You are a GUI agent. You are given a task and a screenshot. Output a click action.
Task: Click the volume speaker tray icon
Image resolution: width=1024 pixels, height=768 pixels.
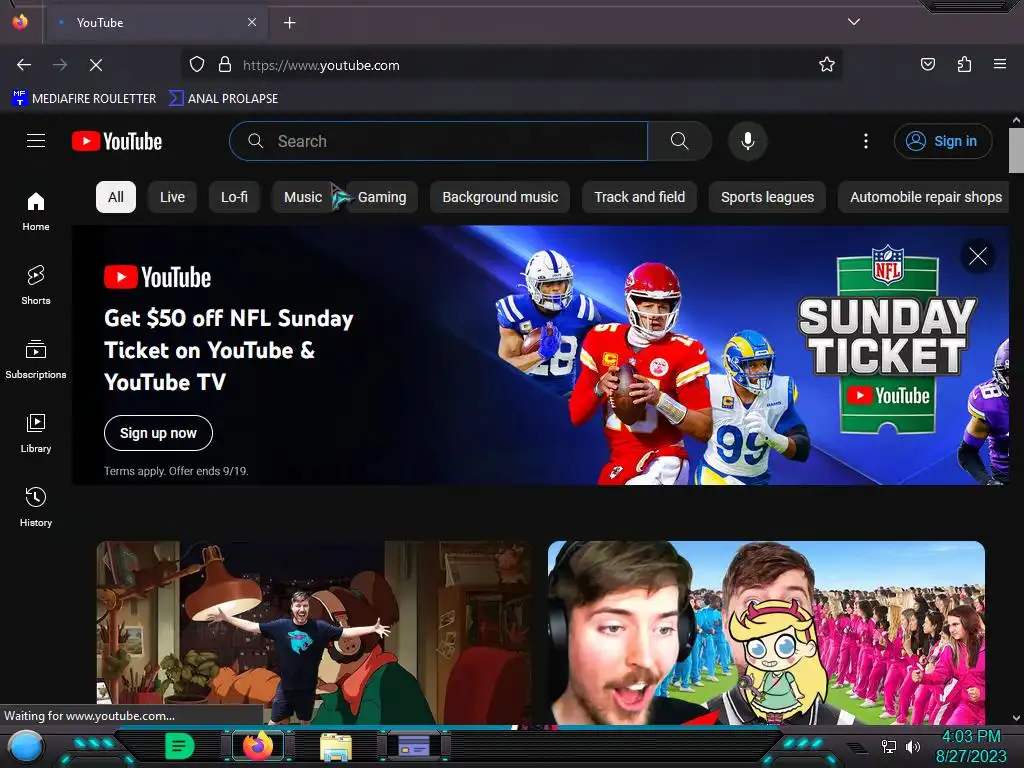(912, 746)
